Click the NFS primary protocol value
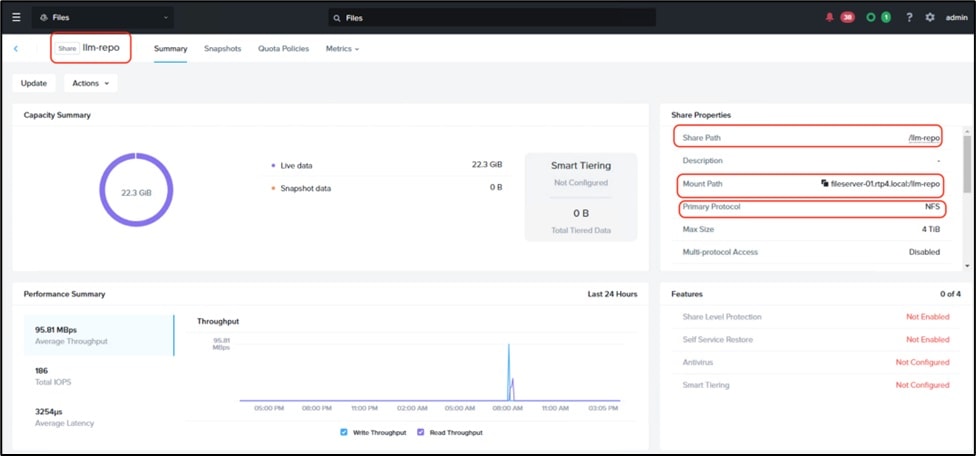Viewport: 976px width, 456px height. tap(932, 207)
